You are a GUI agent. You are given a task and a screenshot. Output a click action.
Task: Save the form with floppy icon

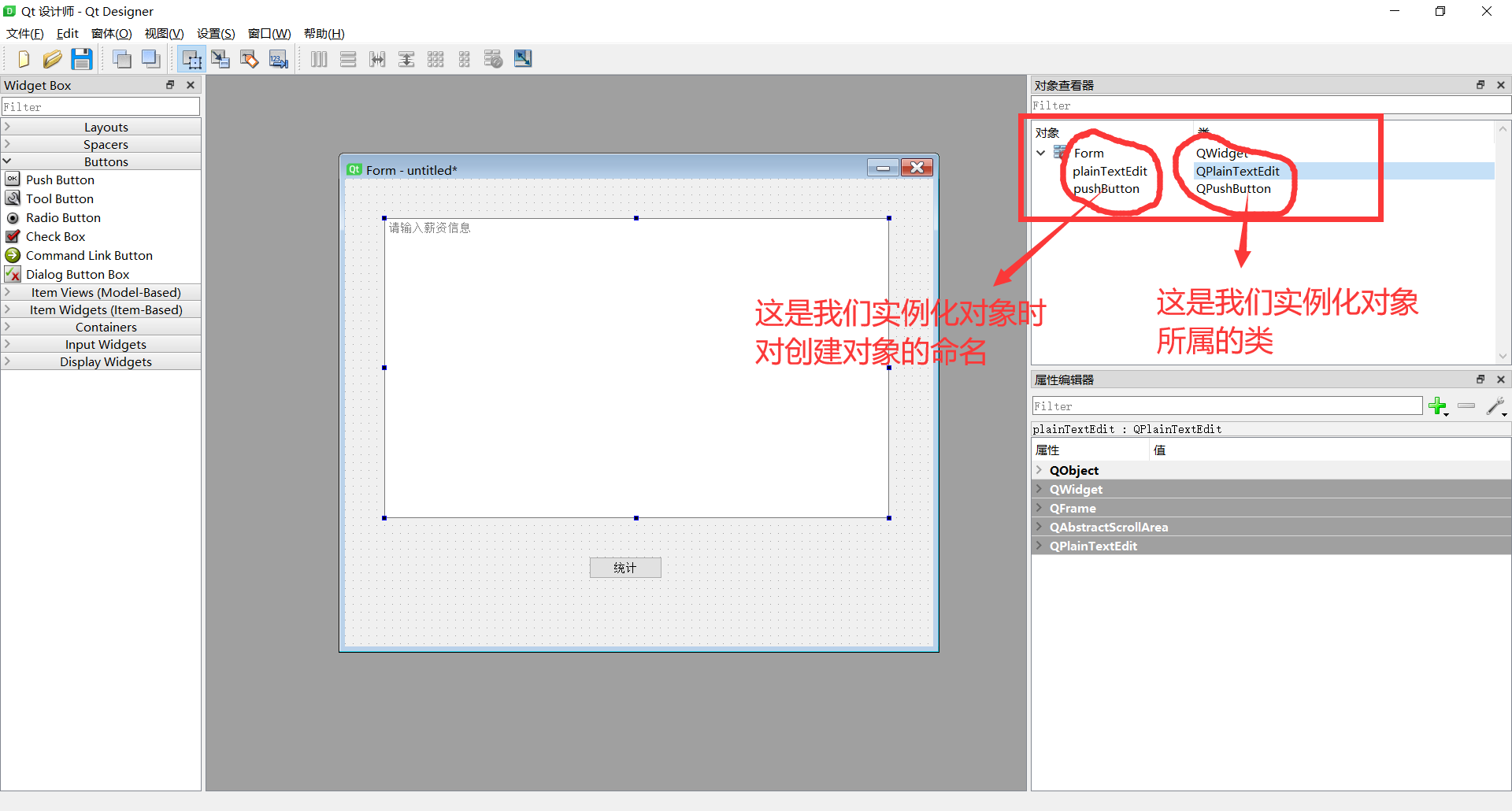click(x=82, y=59)
